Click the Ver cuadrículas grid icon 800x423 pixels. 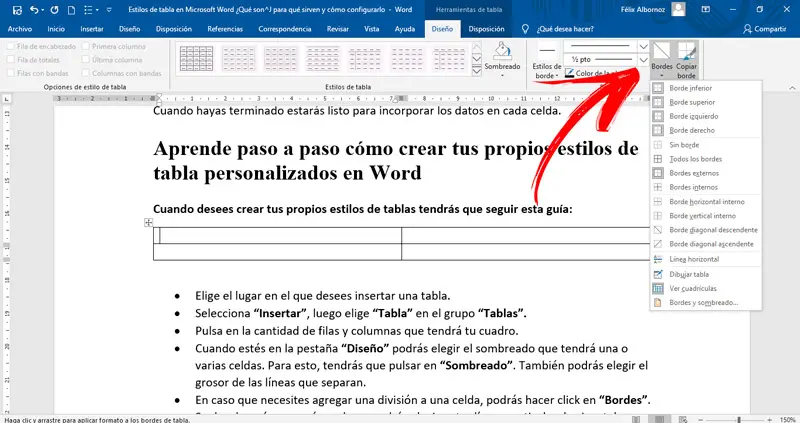[x=658, y=288]
